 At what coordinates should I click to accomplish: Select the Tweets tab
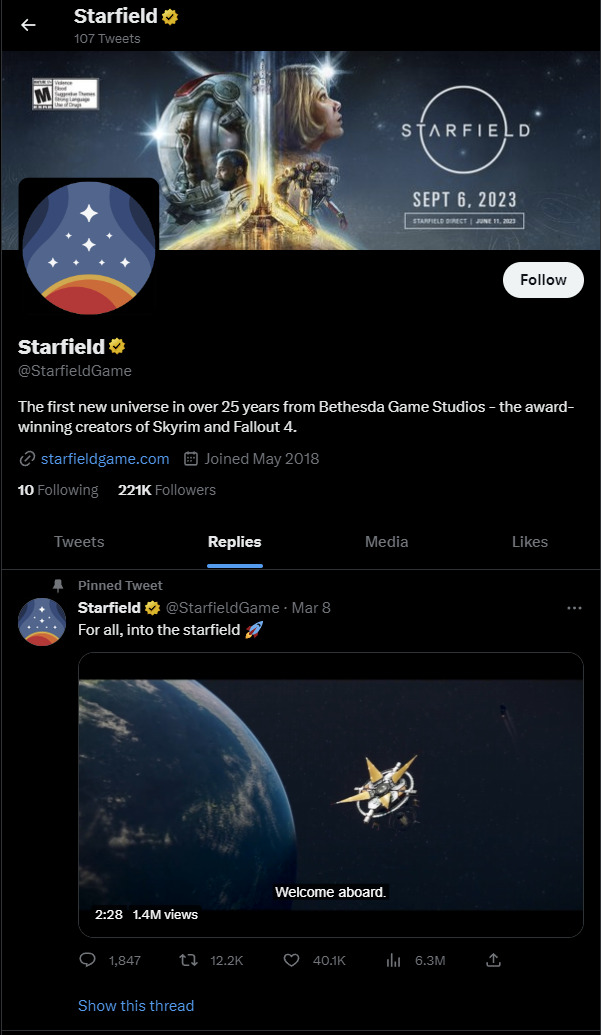[79, 541]
